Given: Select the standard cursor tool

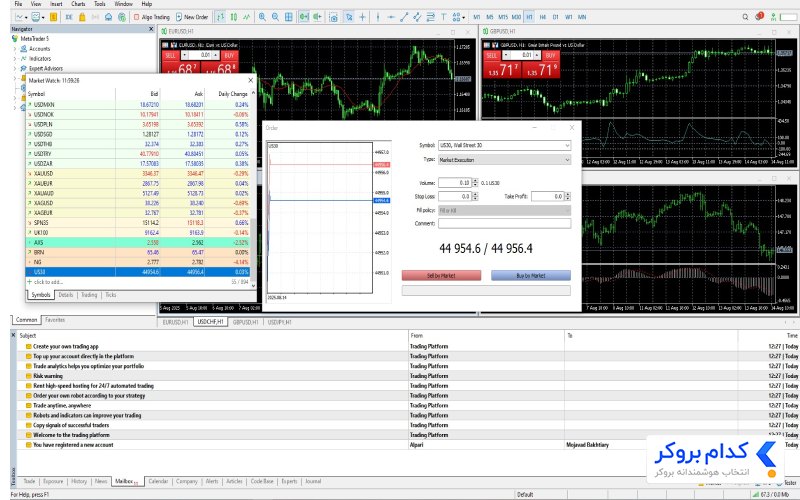Looking at the screenshot, I should pos(349,17).
